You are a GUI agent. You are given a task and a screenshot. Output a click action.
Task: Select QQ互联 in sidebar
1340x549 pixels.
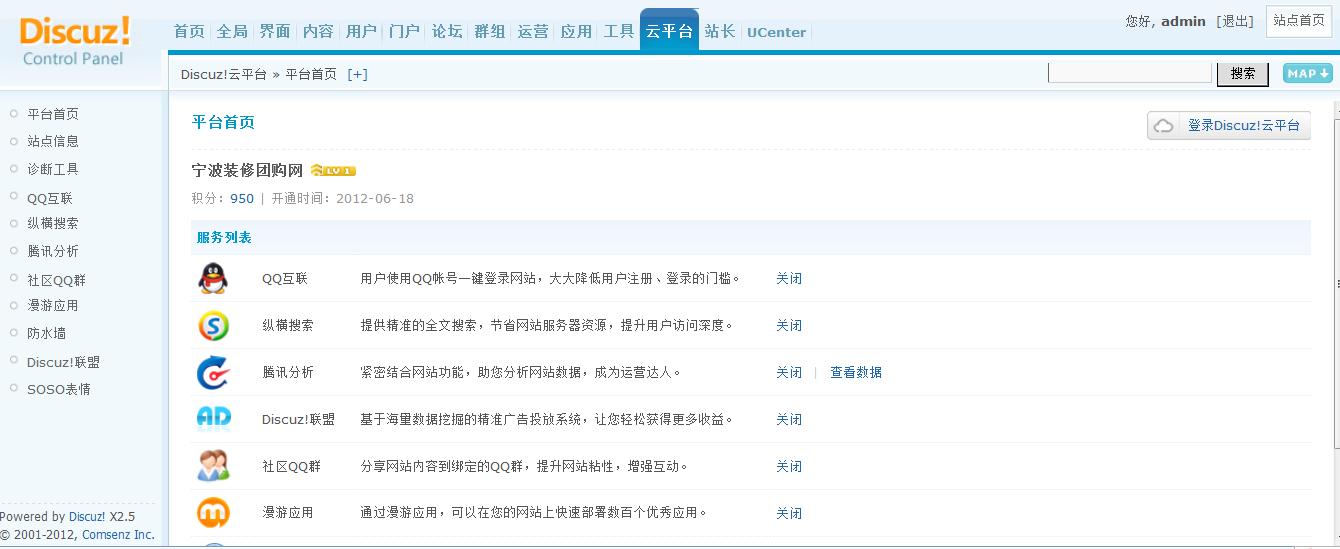(x=50, y=198)
